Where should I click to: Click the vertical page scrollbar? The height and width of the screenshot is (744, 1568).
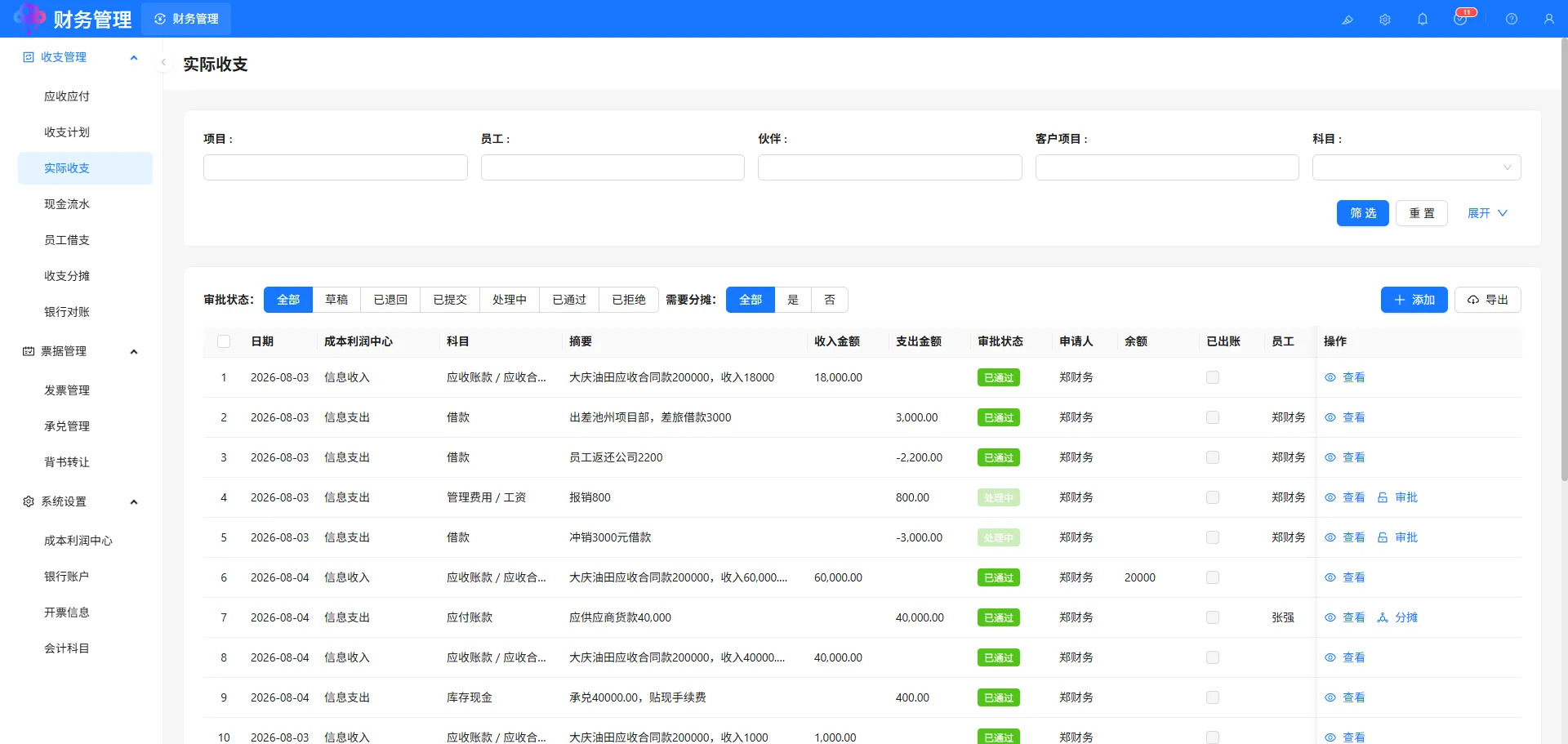click(1564, 261)
